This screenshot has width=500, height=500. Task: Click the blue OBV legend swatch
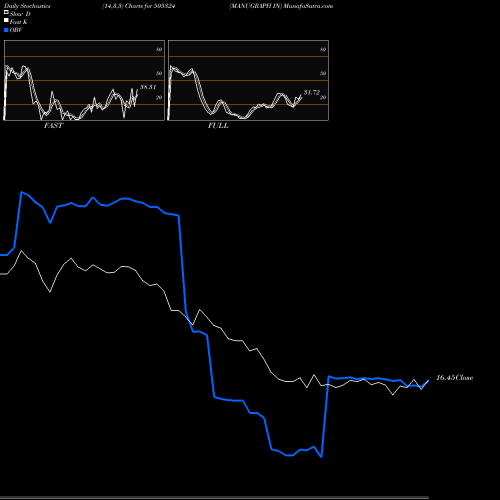coord(6,30)
